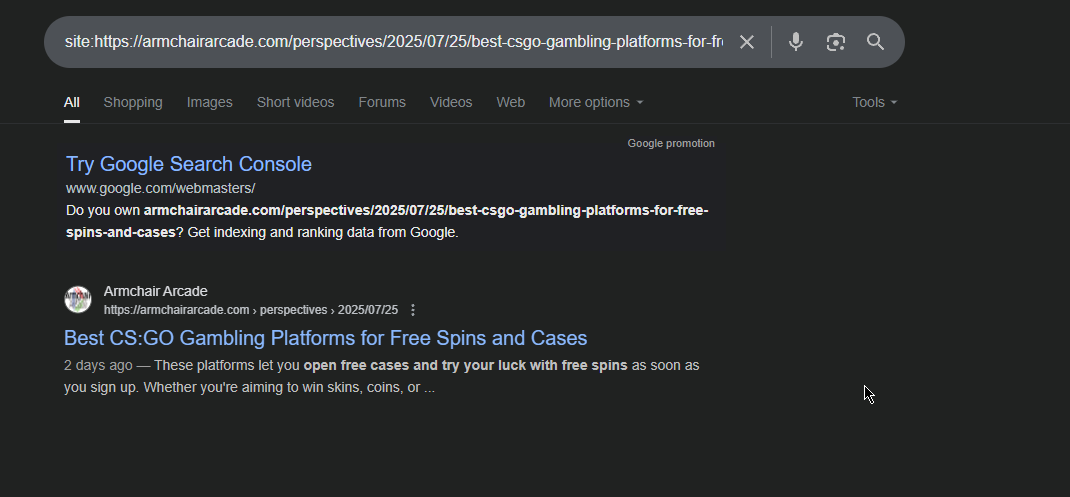Viewport: 1070px width, 497px height.
Task: Focus the search query input field
Action: coord(394,42)
